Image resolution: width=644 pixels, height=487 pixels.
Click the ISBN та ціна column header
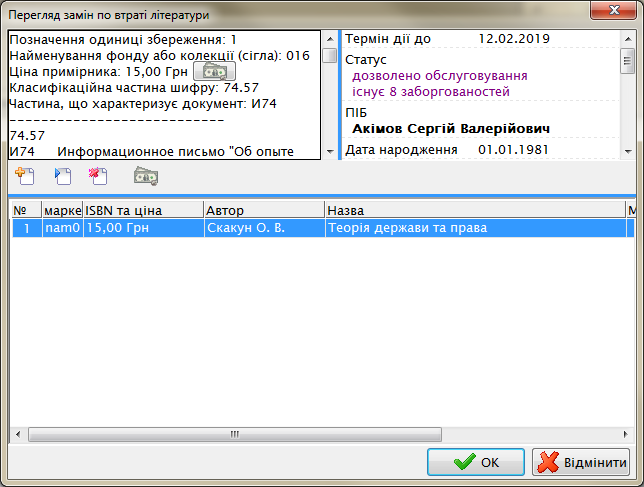[x=142, y=211]
